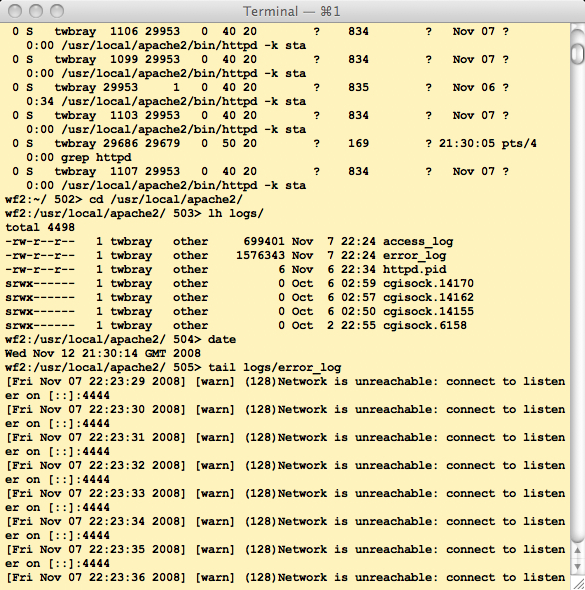The height and width of the screenshot is (590, 585).
Task: Click the window resize grip corner
Action: (577, 582)
